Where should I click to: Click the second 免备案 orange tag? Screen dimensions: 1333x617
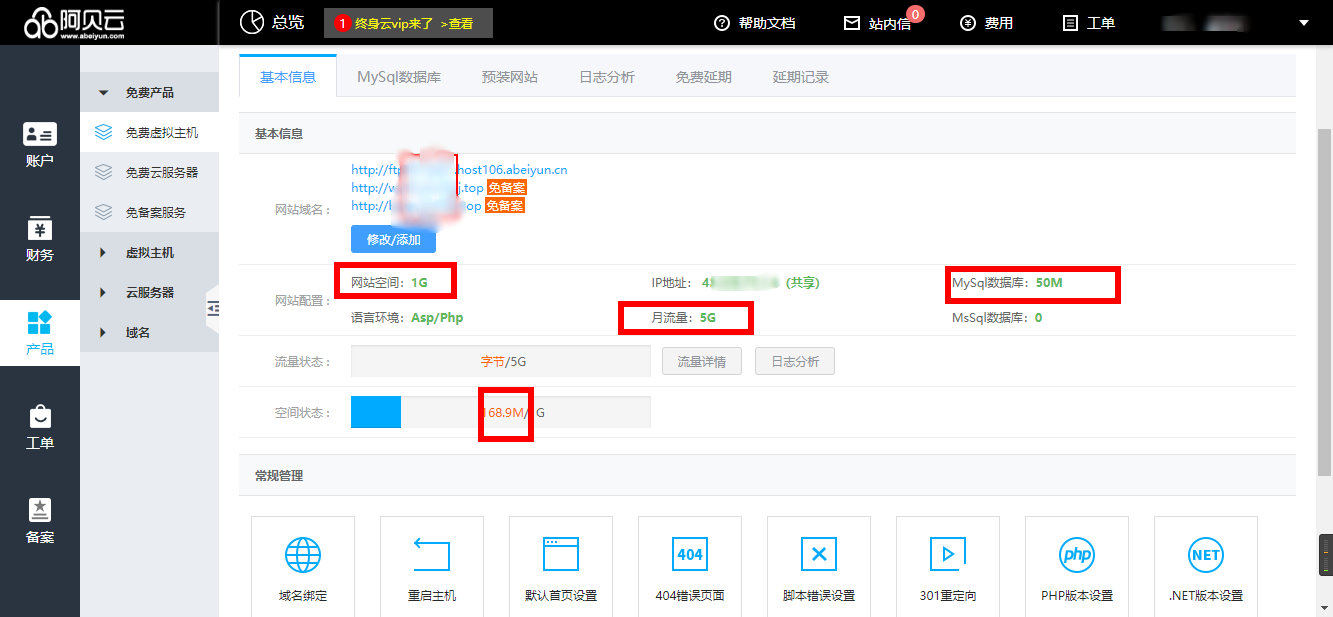pos(505,205)
